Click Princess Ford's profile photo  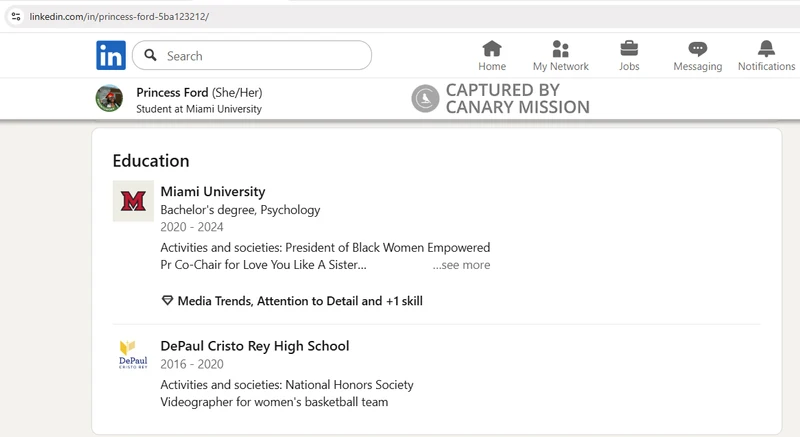(x=109, y=98)
